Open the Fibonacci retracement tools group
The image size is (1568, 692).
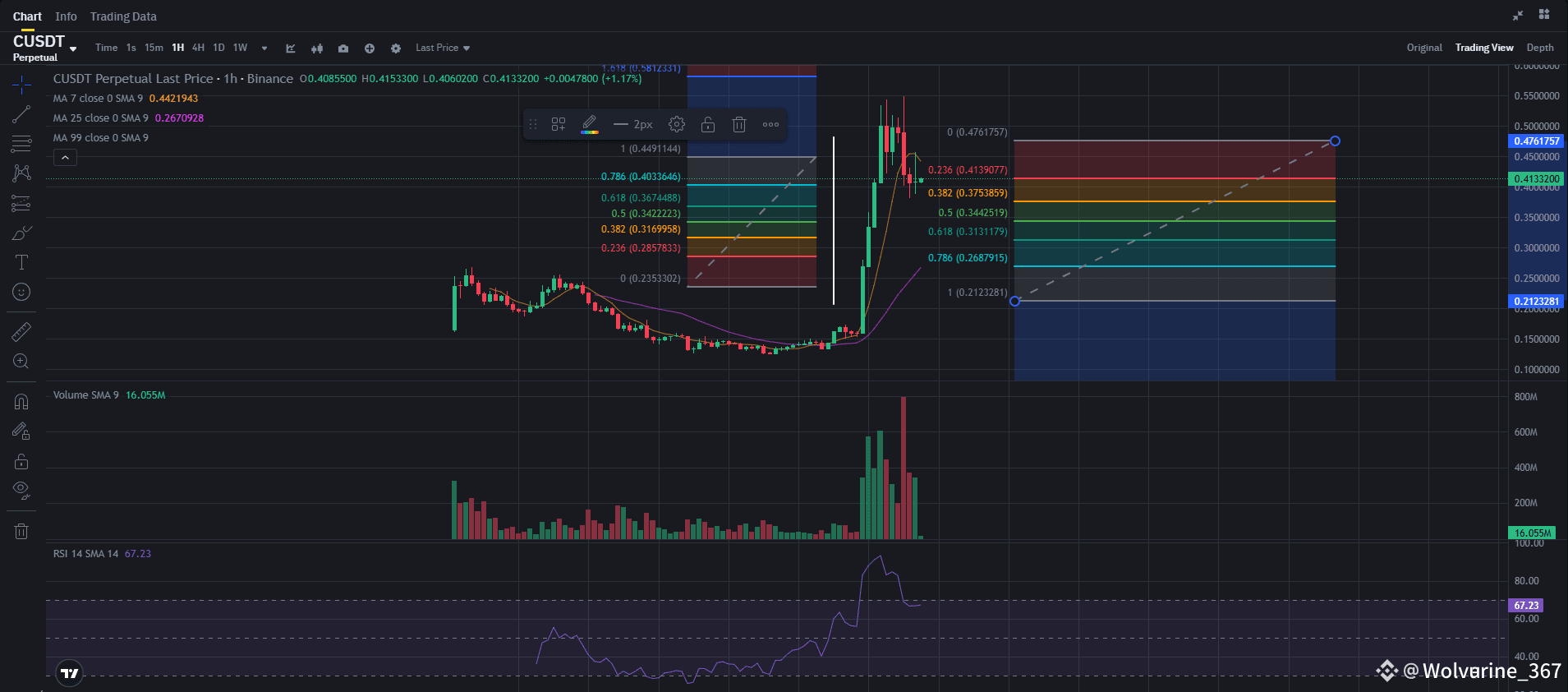pos(22,144)
